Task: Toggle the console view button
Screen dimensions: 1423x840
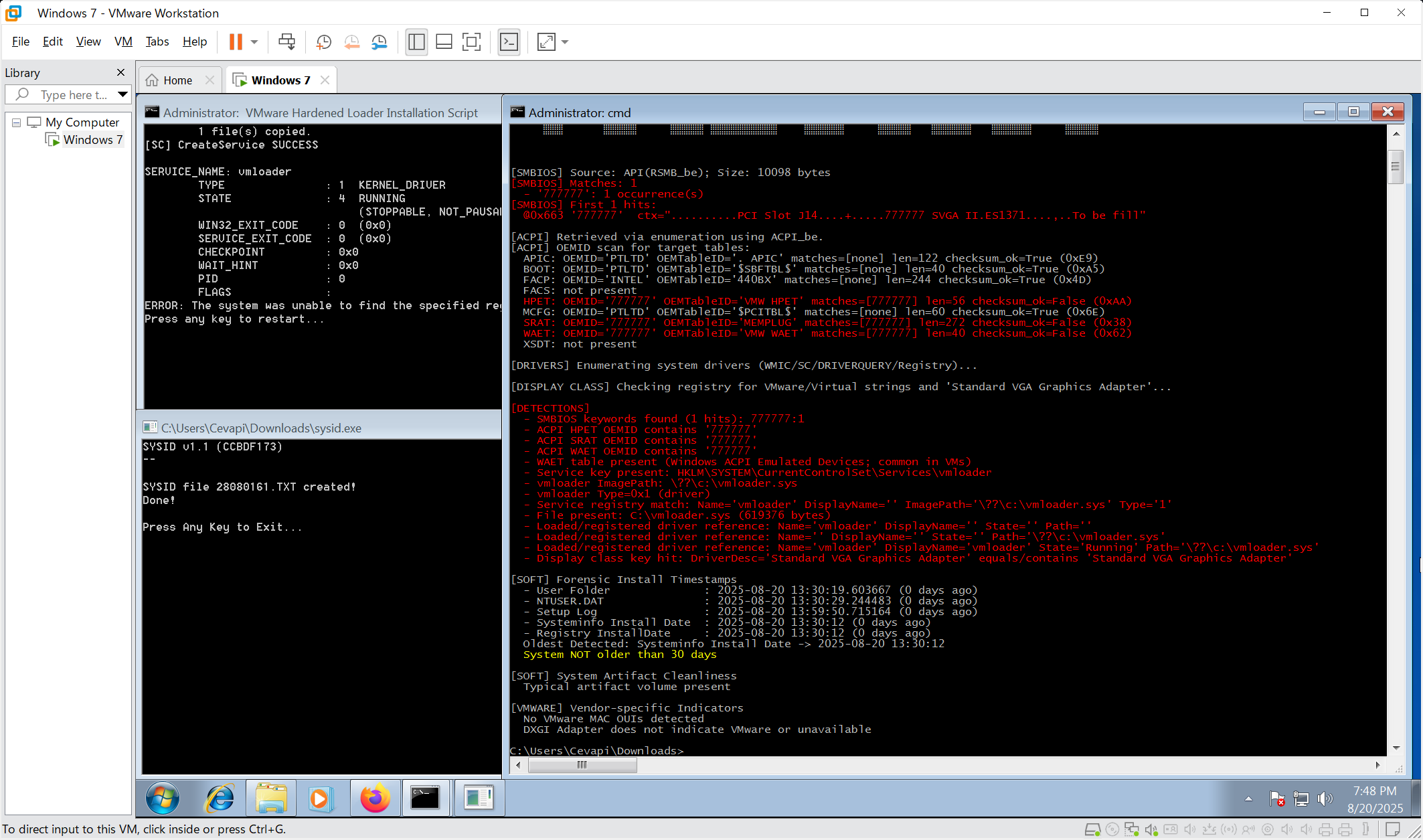Action: pos(509,41)
